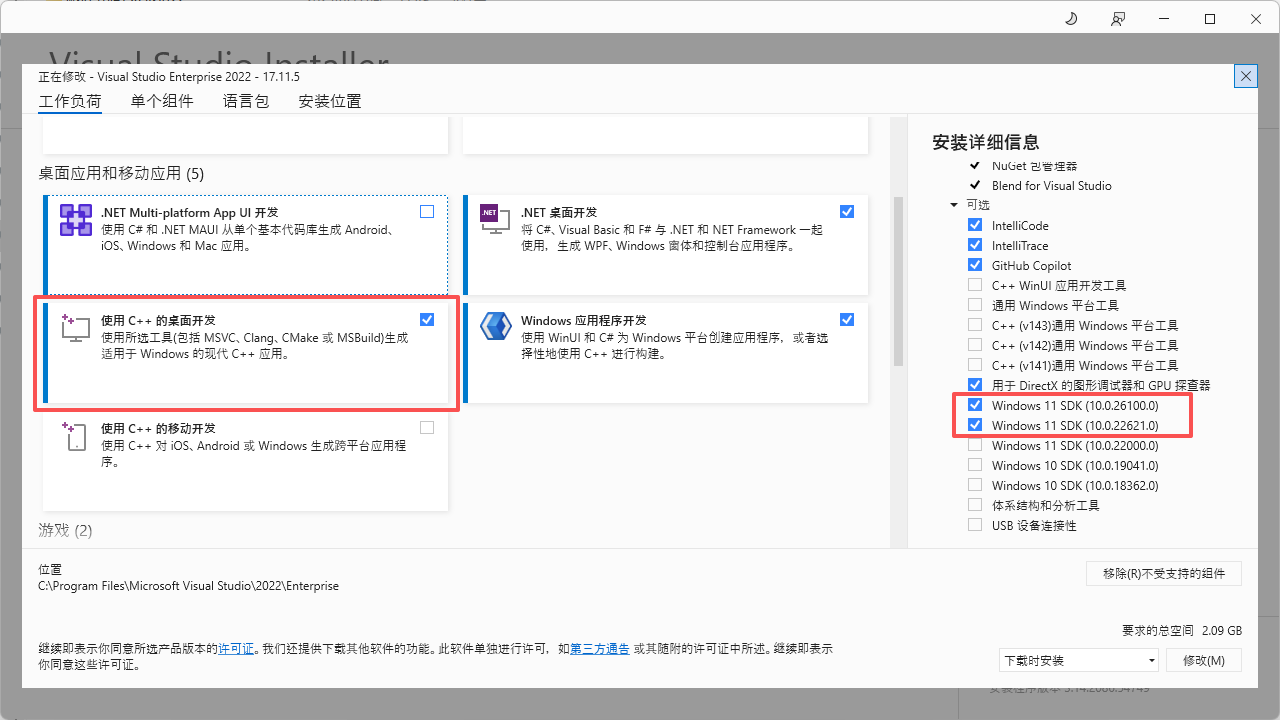Switch to the 工作负荷 tab
The image size is (1280, 720).
click(x=70, y=101)
